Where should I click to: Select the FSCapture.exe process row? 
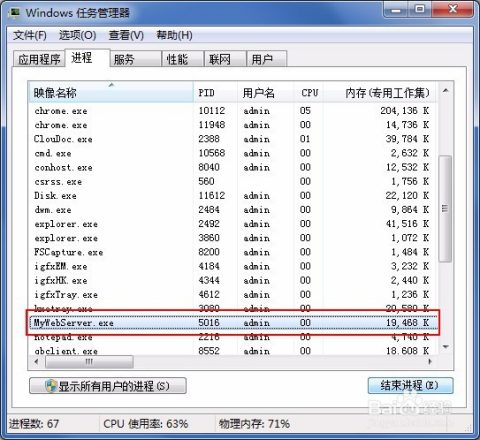click(232, 252)
